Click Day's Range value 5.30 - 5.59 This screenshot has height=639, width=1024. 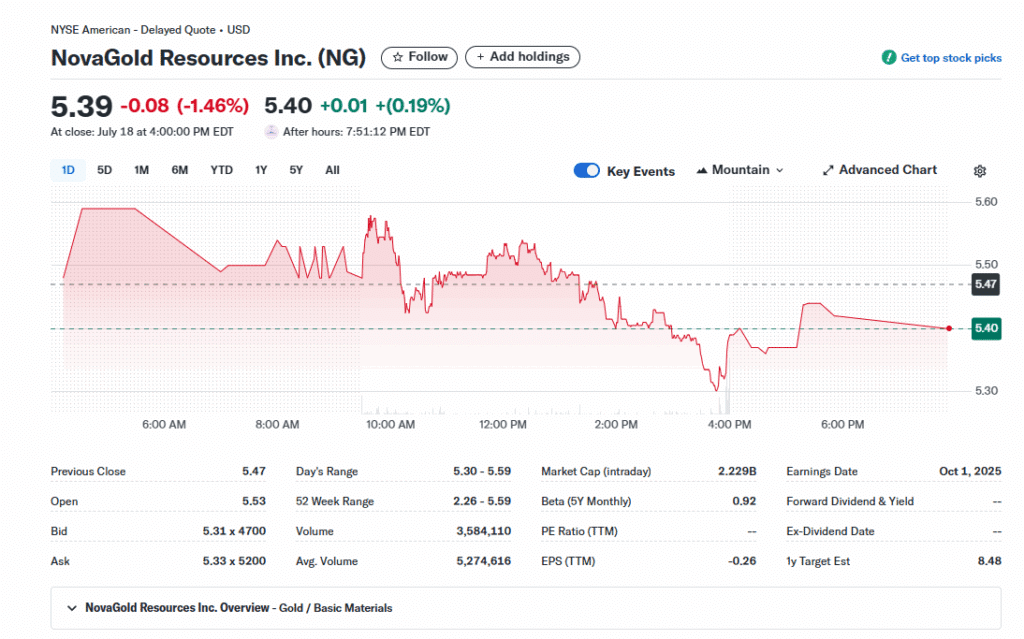(482, 471)
